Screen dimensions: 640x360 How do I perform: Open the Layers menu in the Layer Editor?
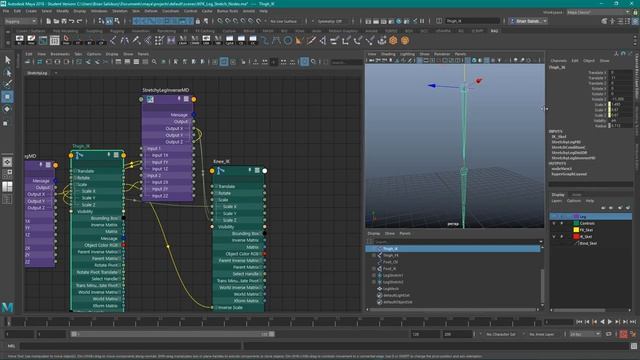[557, 201]
